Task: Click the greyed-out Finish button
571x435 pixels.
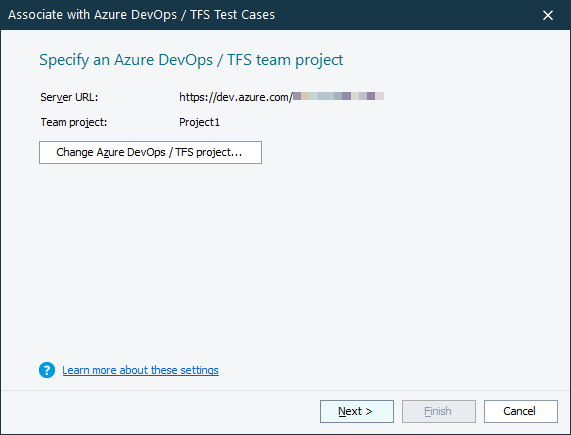Action: pyautogui.click(x=439, y=411)
